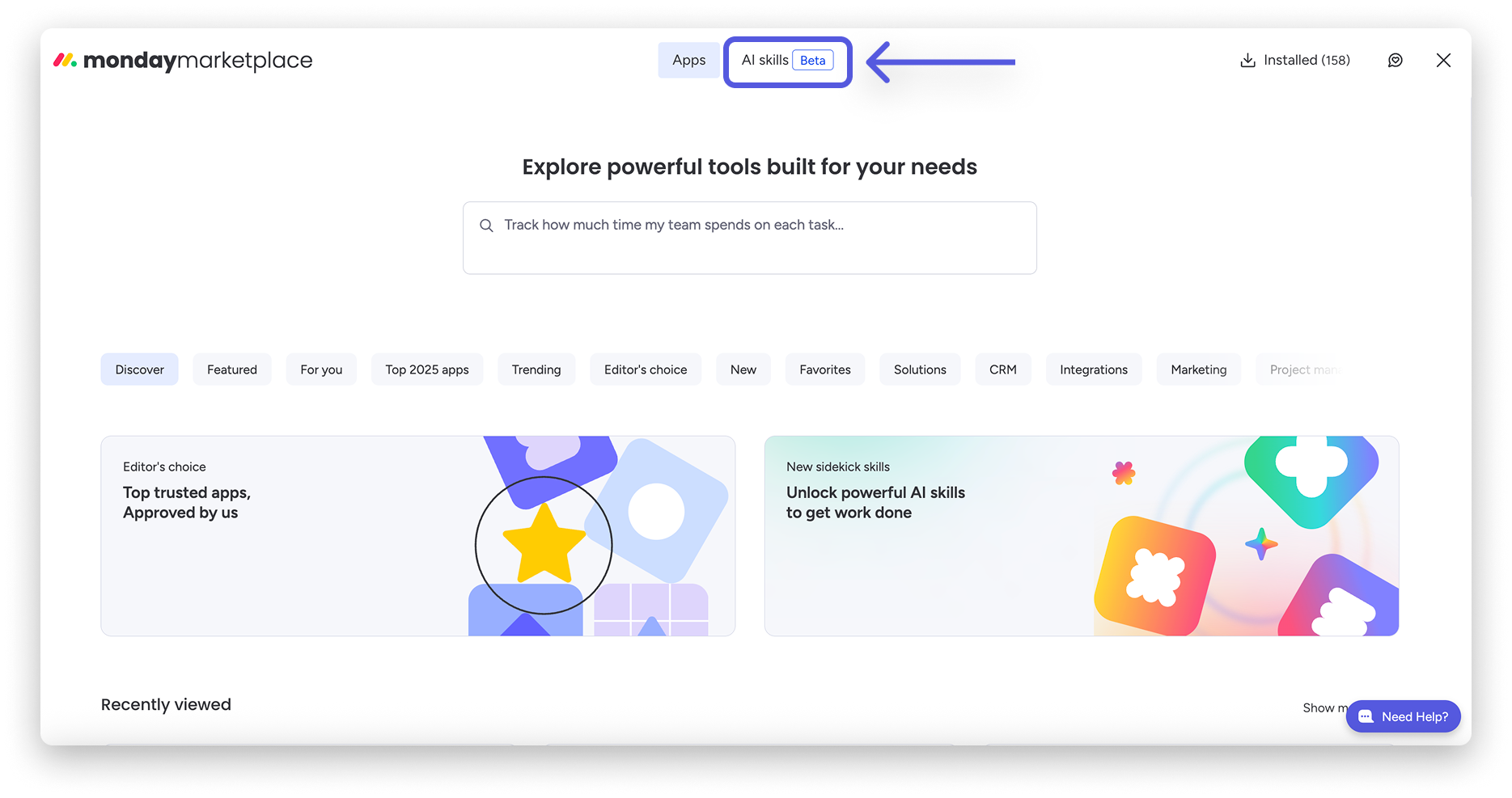Select the Discover category

(x=139, y=369)
